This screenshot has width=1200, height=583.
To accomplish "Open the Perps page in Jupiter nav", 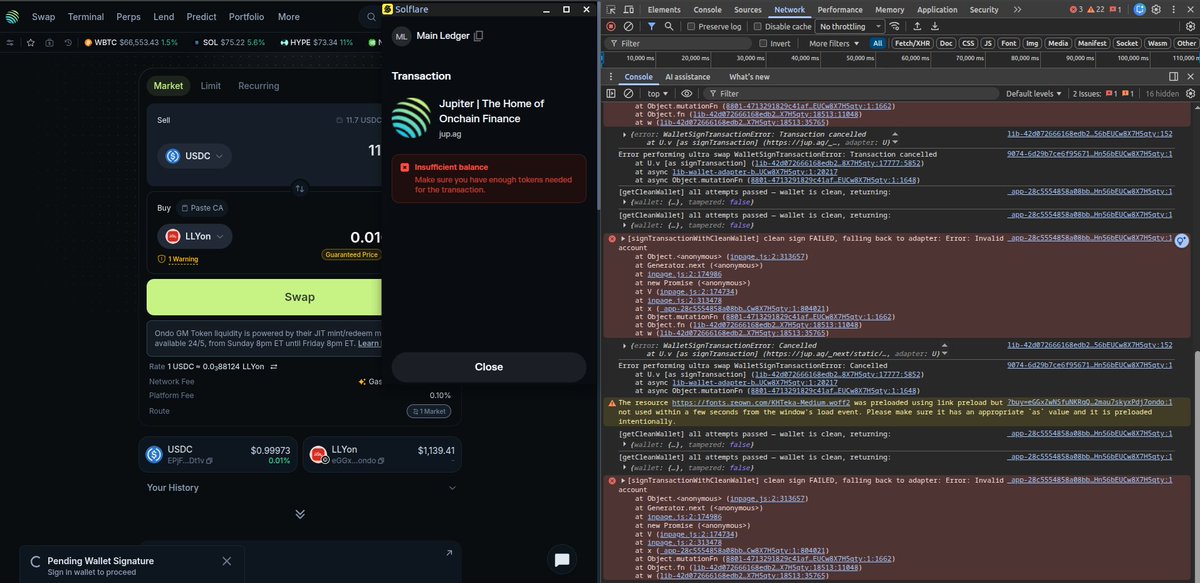I will 128,17.
